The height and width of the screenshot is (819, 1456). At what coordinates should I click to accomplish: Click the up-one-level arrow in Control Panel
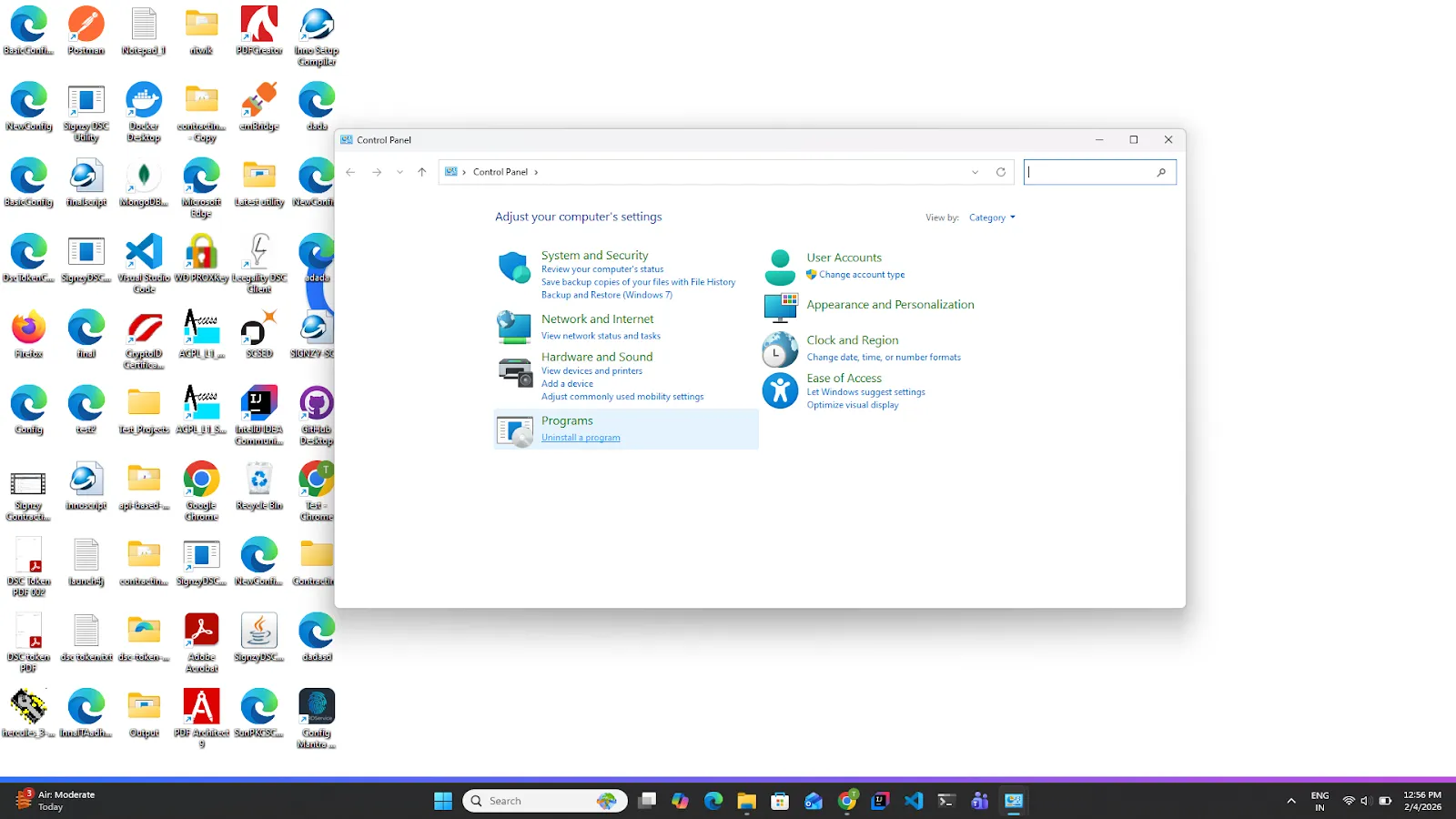[422, 172]
